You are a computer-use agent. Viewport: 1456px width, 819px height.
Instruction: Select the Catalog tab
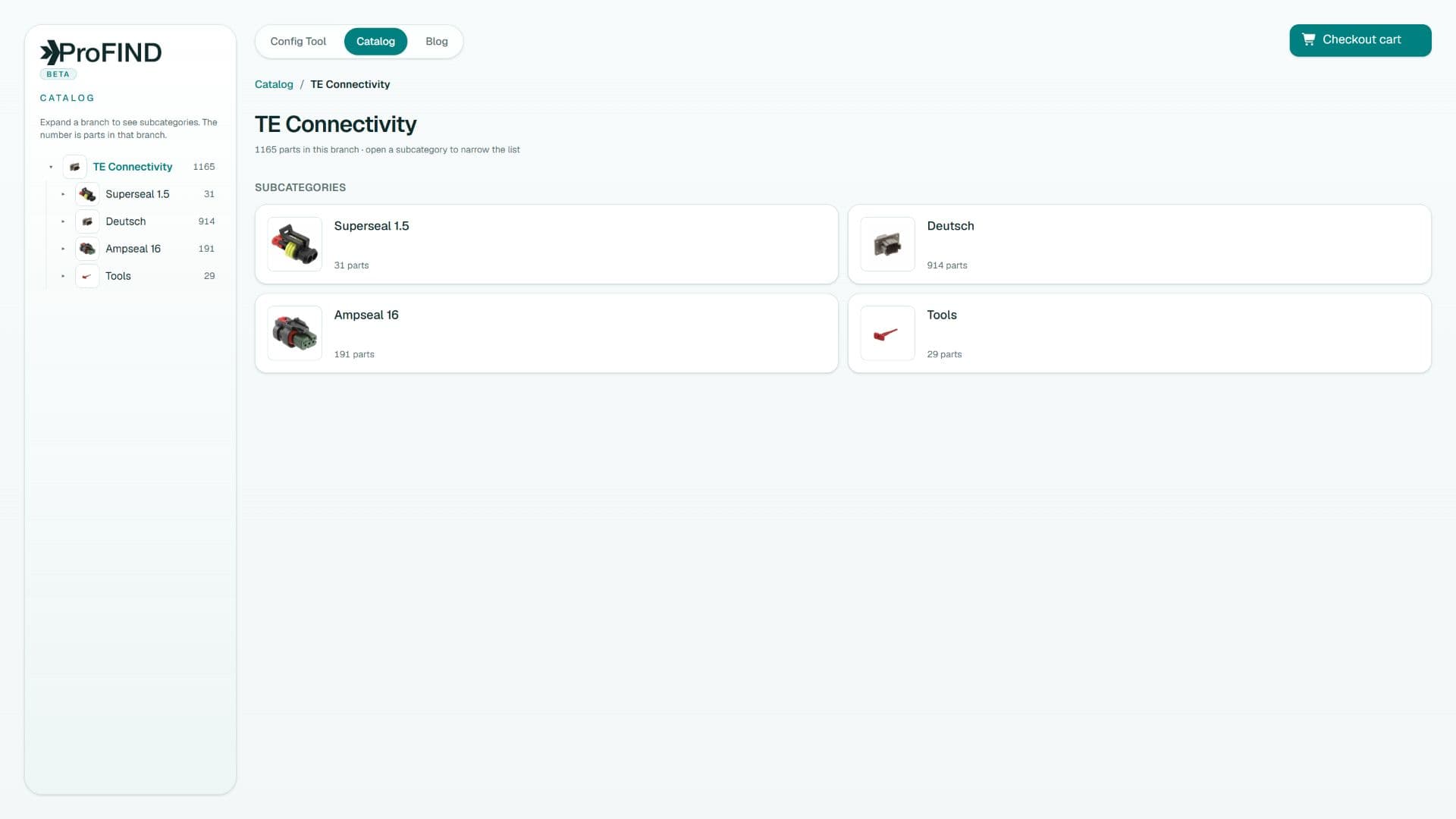point(375,42)
